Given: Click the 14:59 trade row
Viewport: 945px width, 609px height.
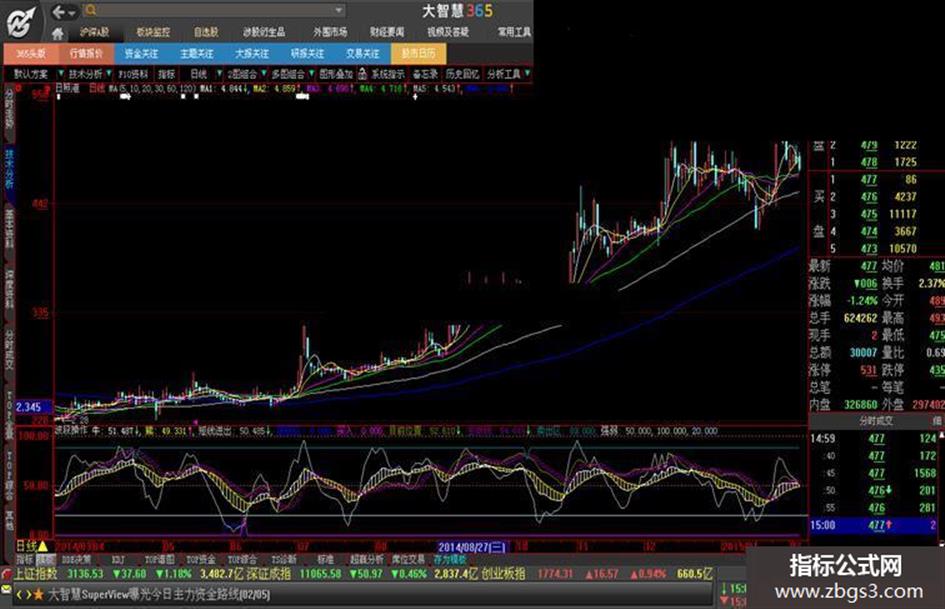Looking at the screenshot, I should [873, 438].
